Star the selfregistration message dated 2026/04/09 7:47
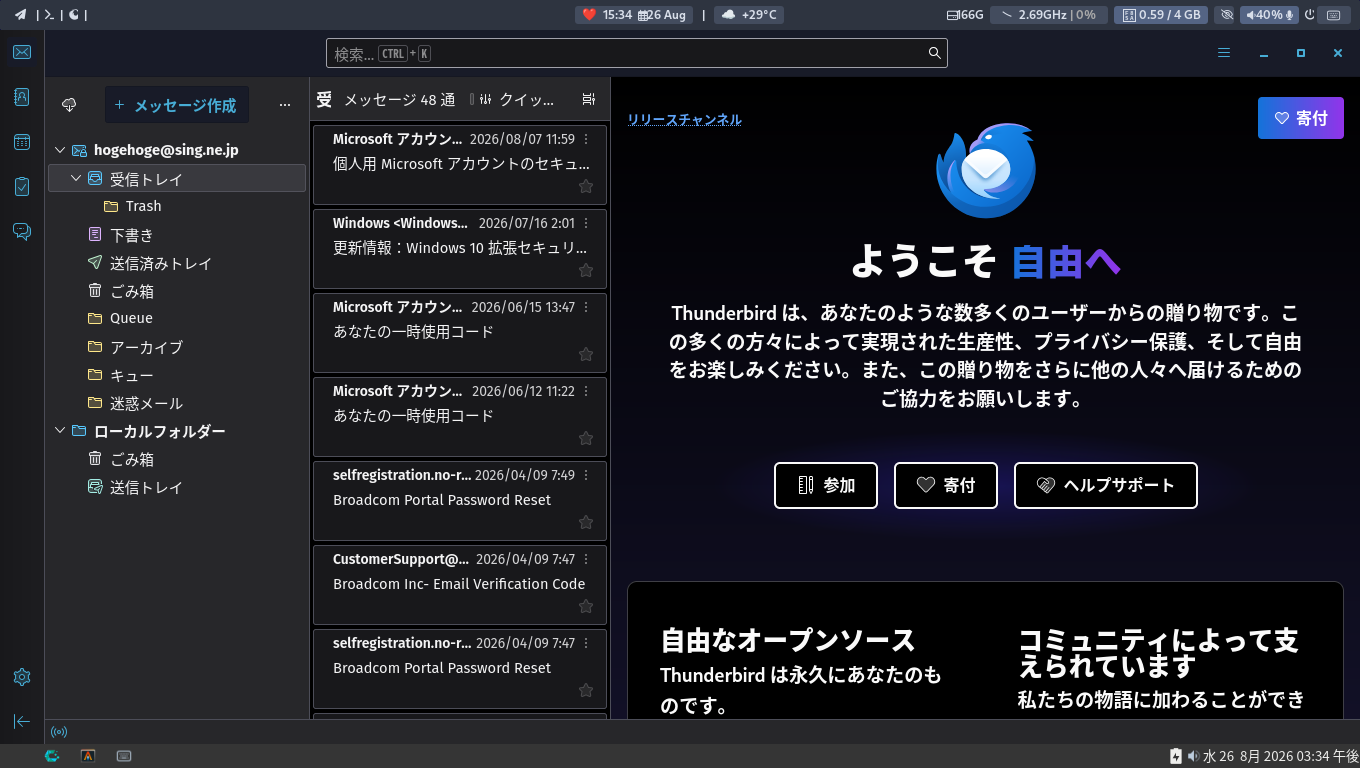 tap(586, 690)
